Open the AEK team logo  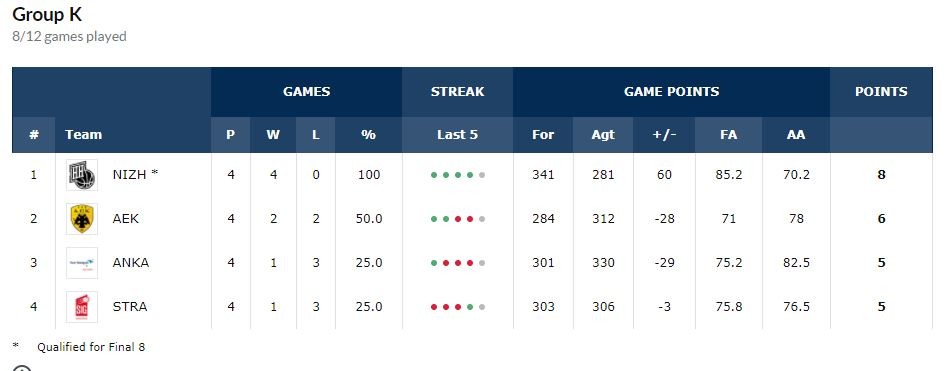[81, 219]
